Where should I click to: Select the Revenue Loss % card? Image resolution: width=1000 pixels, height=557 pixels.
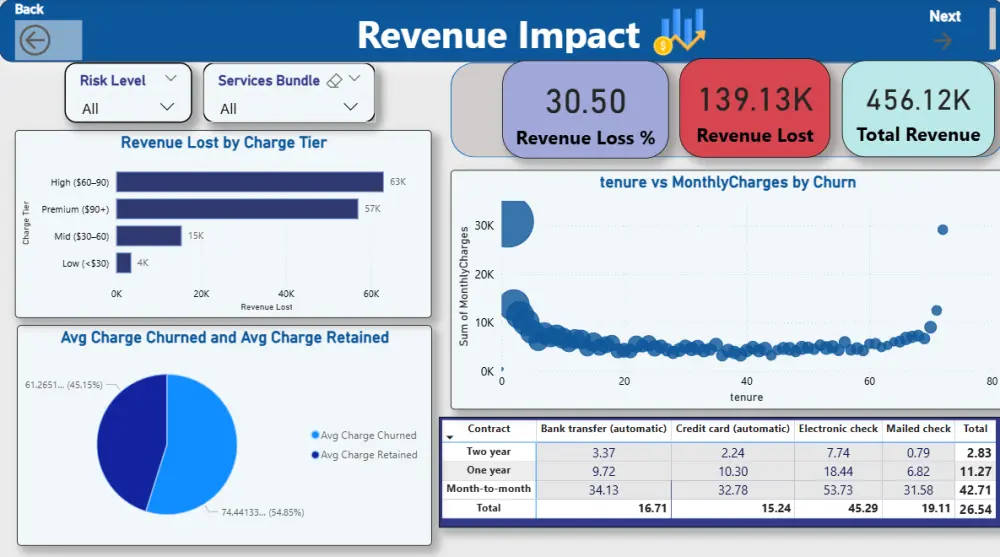[585, 110]
